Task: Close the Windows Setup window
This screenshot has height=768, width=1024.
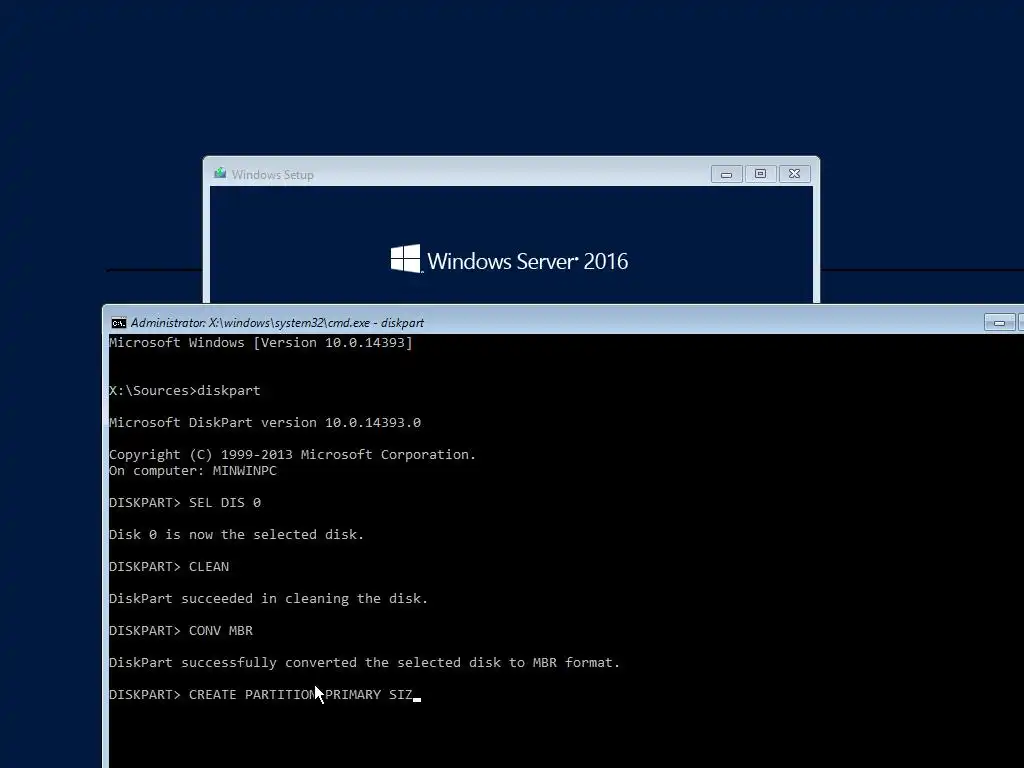Action: click(x=794, y=174)
